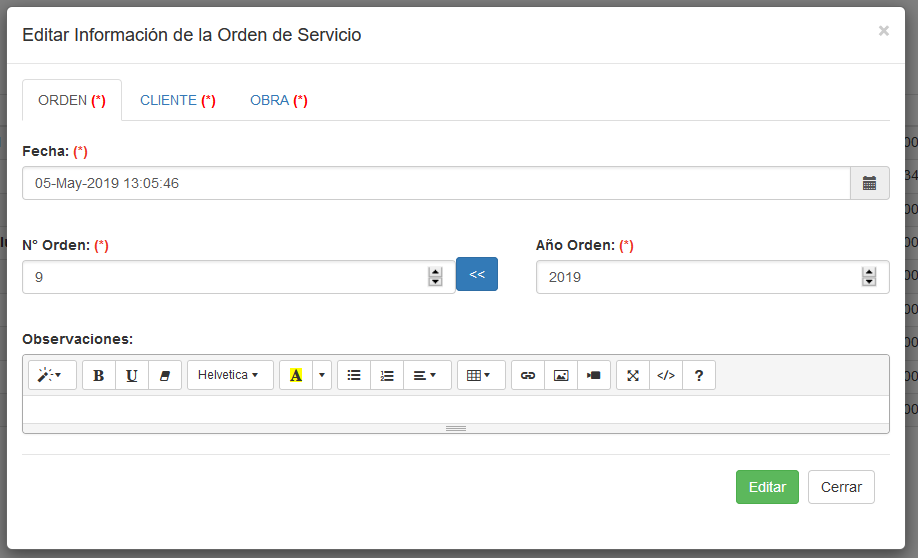Open the calendar date picker icon
The image size is (918, 558).
coord(869,183)
